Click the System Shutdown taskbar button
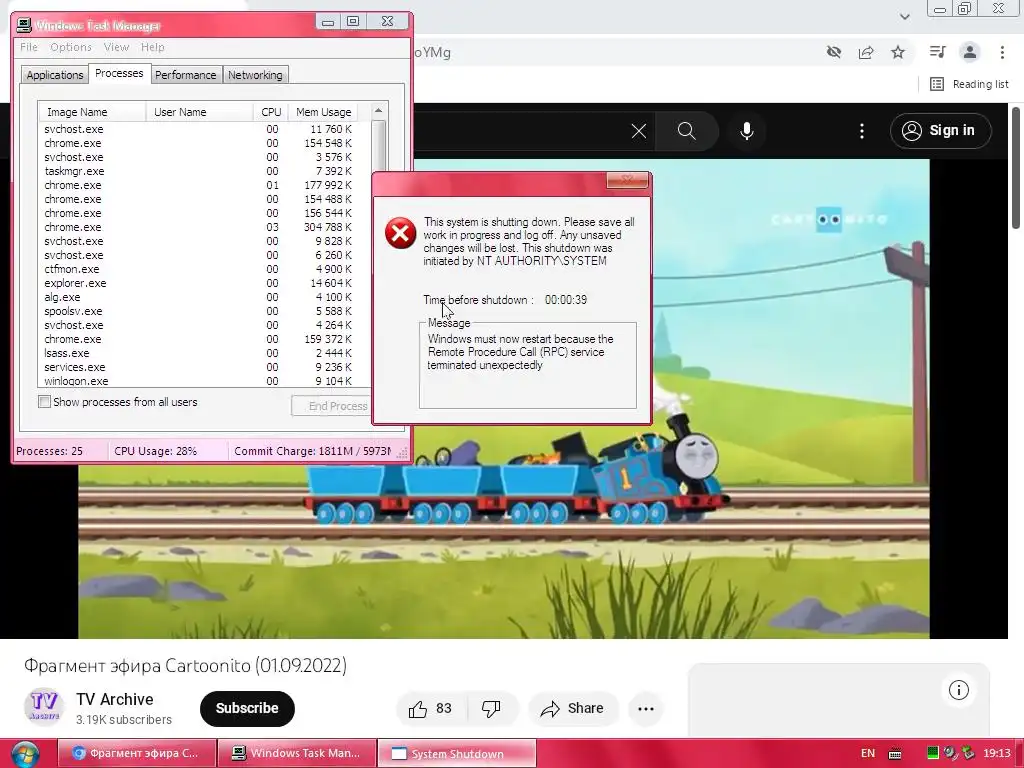The height and width of the screenshot is (768, 1024). (457, 754)
